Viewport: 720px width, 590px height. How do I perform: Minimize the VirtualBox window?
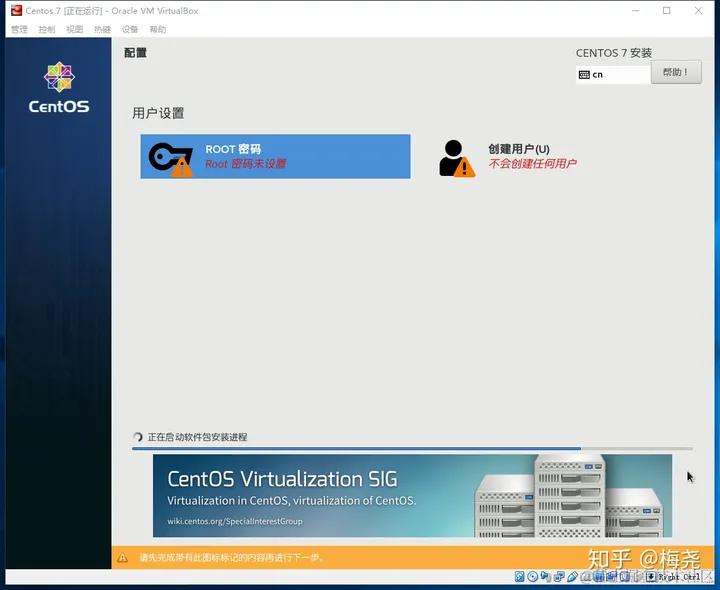pyautogui.click(x=636, y=11)
